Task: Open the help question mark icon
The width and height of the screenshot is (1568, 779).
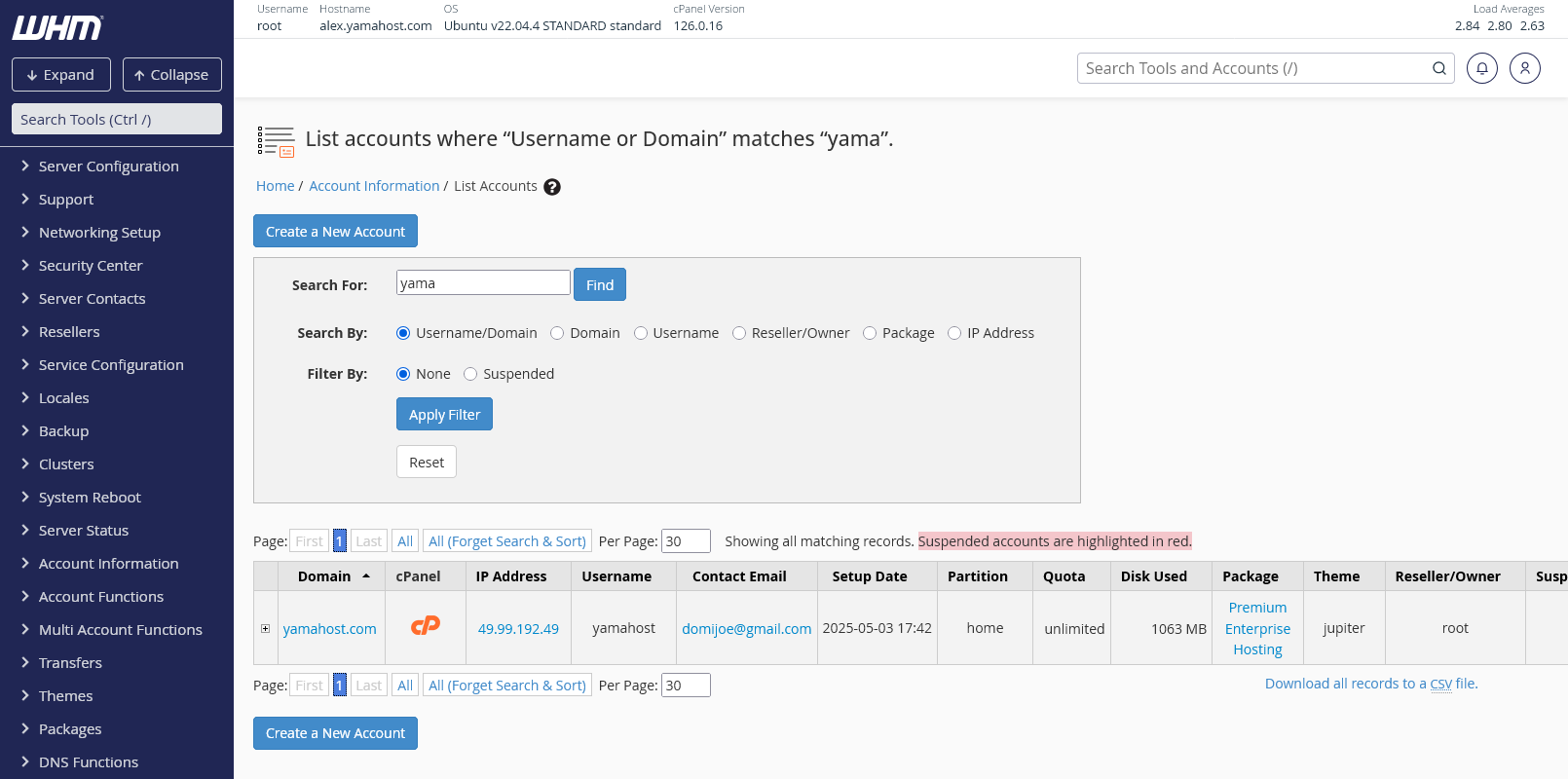Action: coord(552,187)
